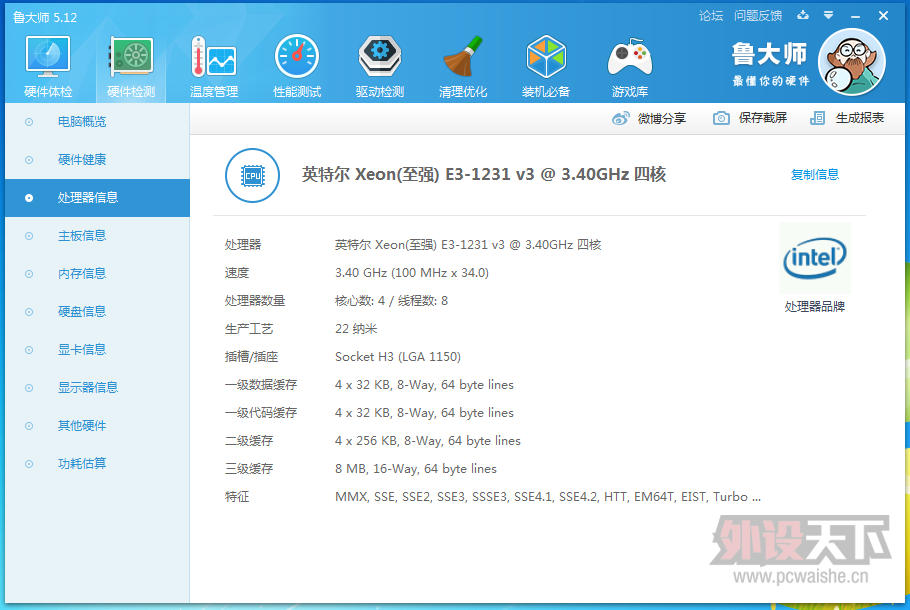Go to 内存信息 in the sidebar

(82, 274)
